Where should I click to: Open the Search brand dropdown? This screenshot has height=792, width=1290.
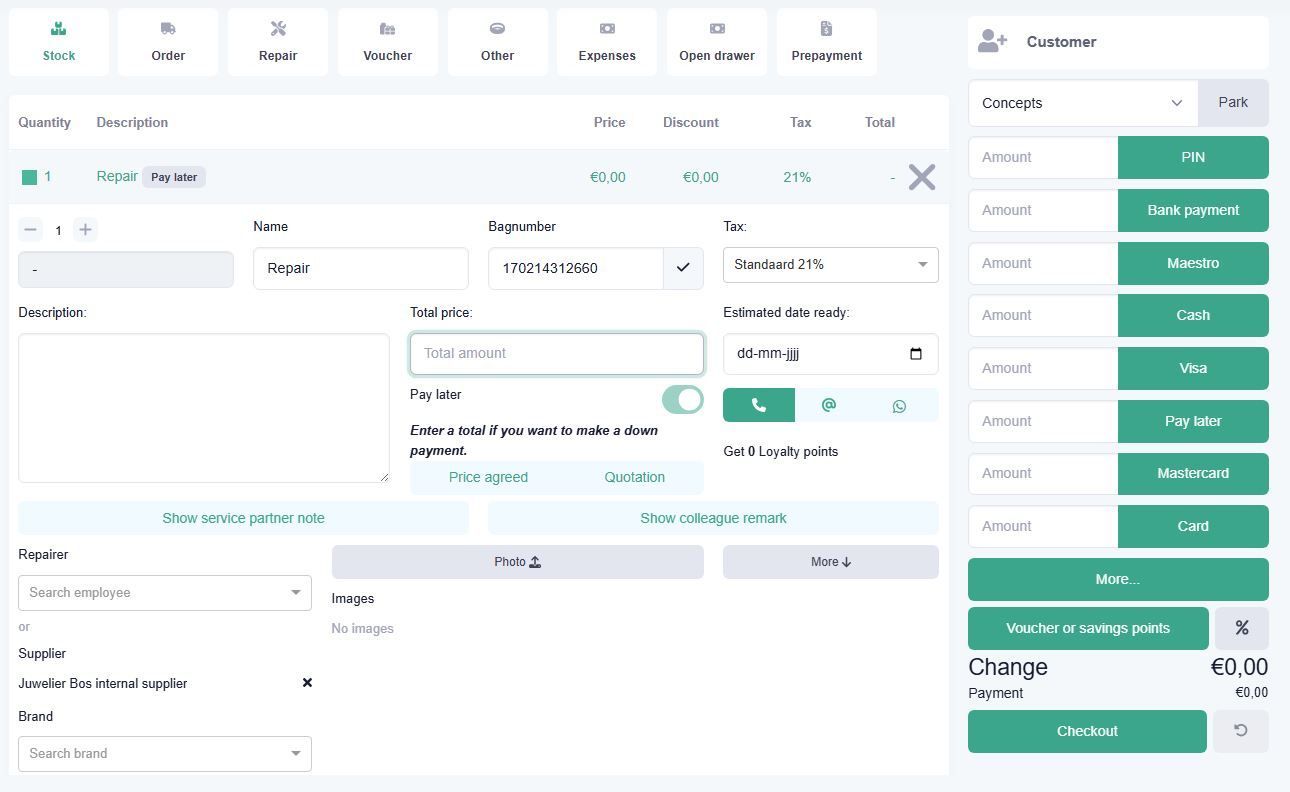point(165,754)
